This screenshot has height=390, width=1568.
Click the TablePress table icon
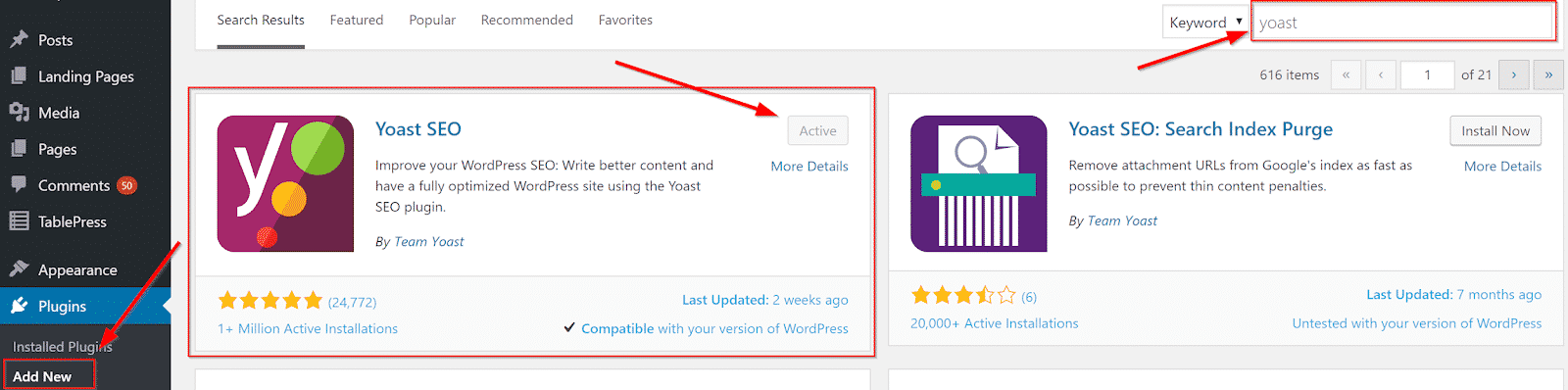point(19,220)
